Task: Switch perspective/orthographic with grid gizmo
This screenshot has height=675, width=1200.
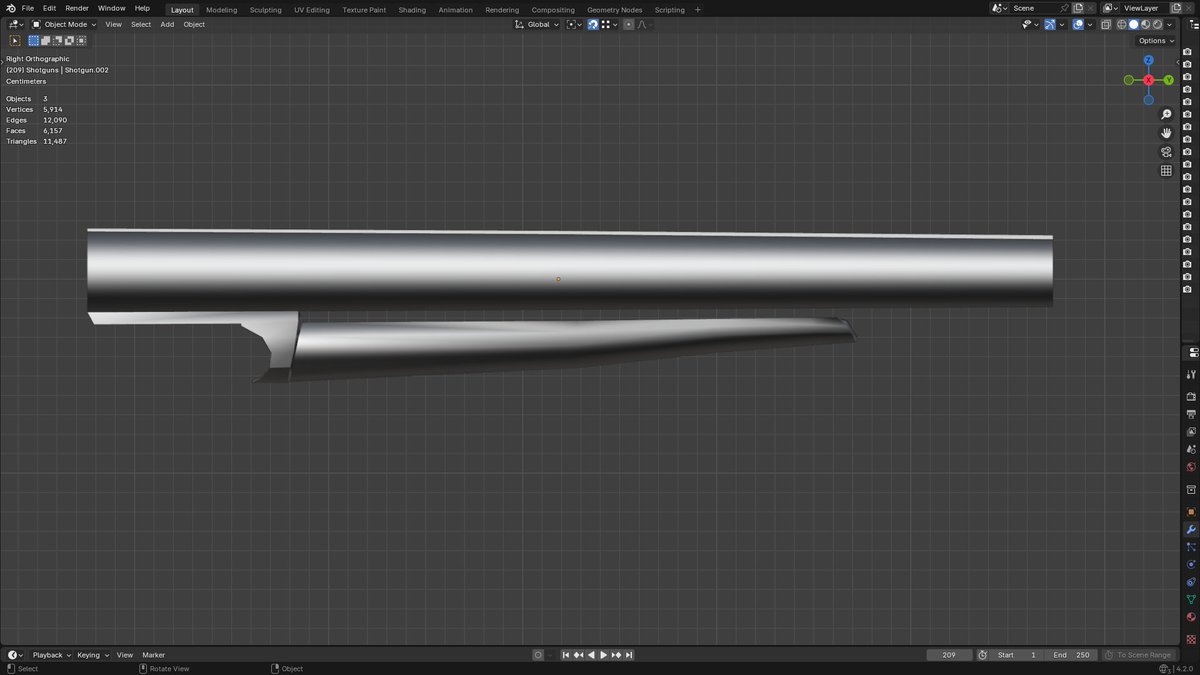Action: pos(1166,171)
